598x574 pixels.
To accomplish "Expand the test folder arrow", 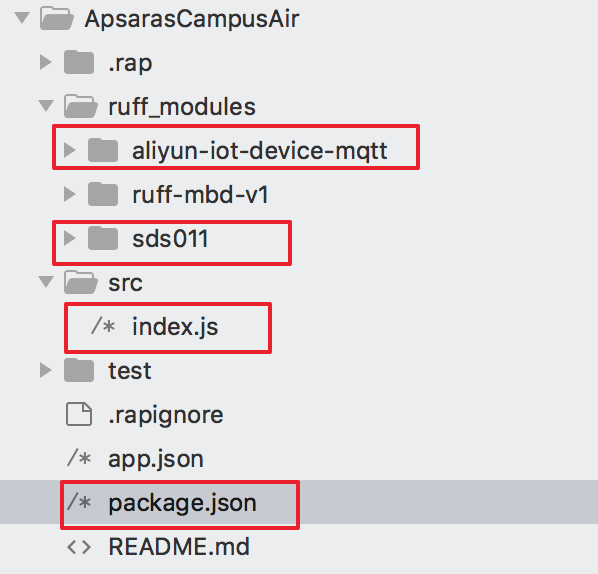I will click(46, 370).
